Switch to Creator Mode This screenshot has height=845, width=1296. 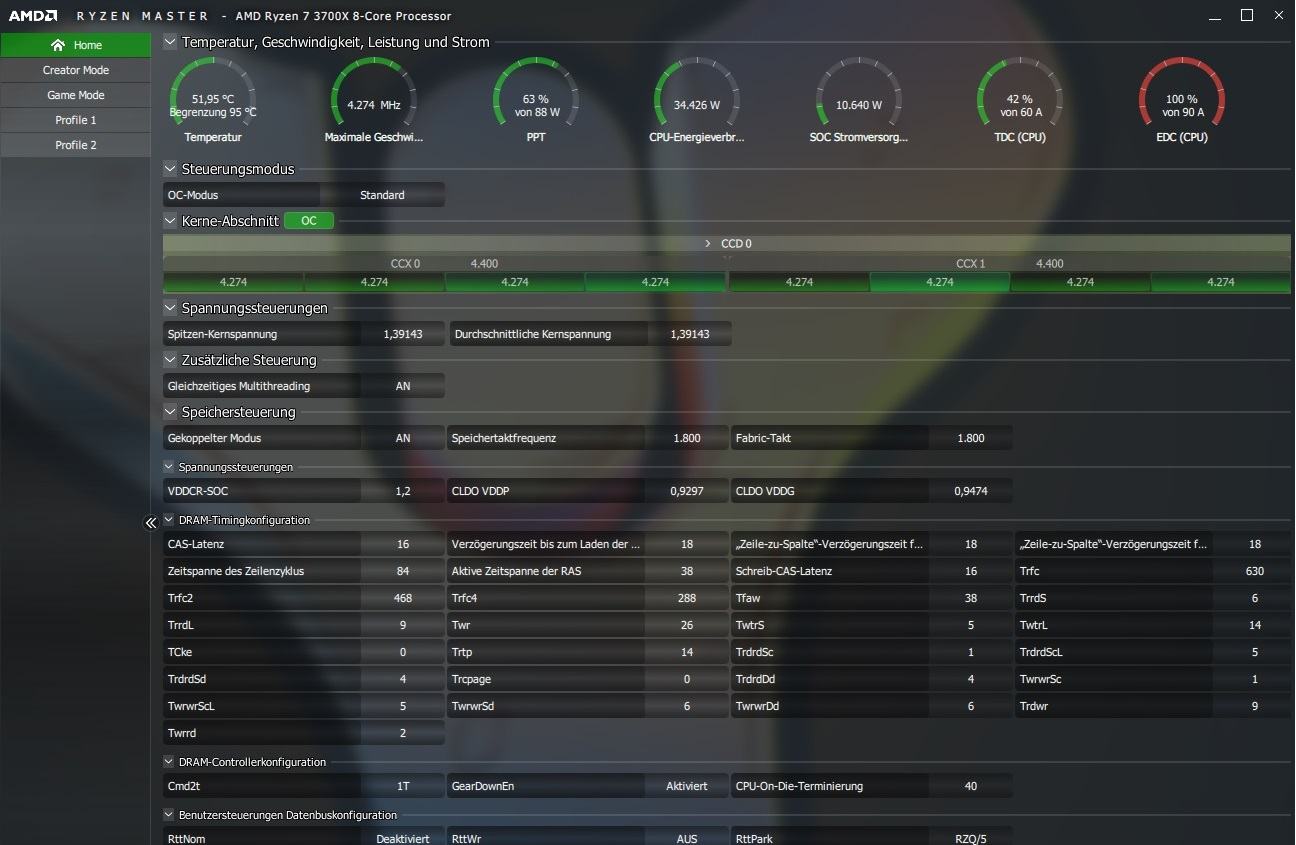tap(75, 70)
